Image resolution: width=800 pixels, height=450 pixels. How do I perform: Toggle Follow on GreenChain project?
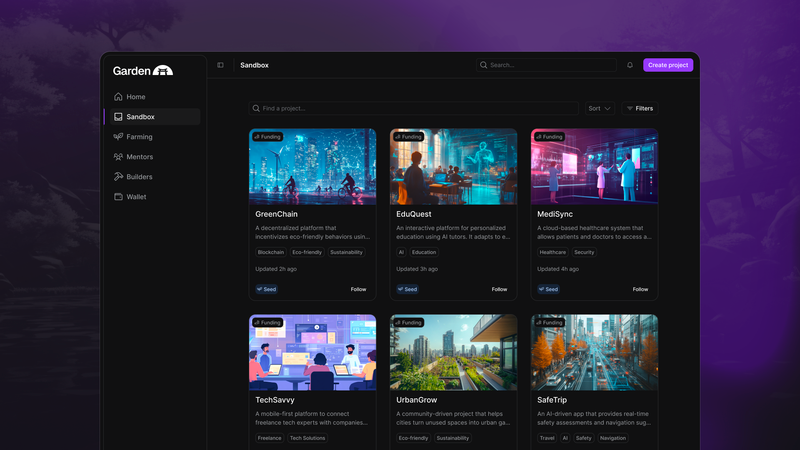pos(358,289)
